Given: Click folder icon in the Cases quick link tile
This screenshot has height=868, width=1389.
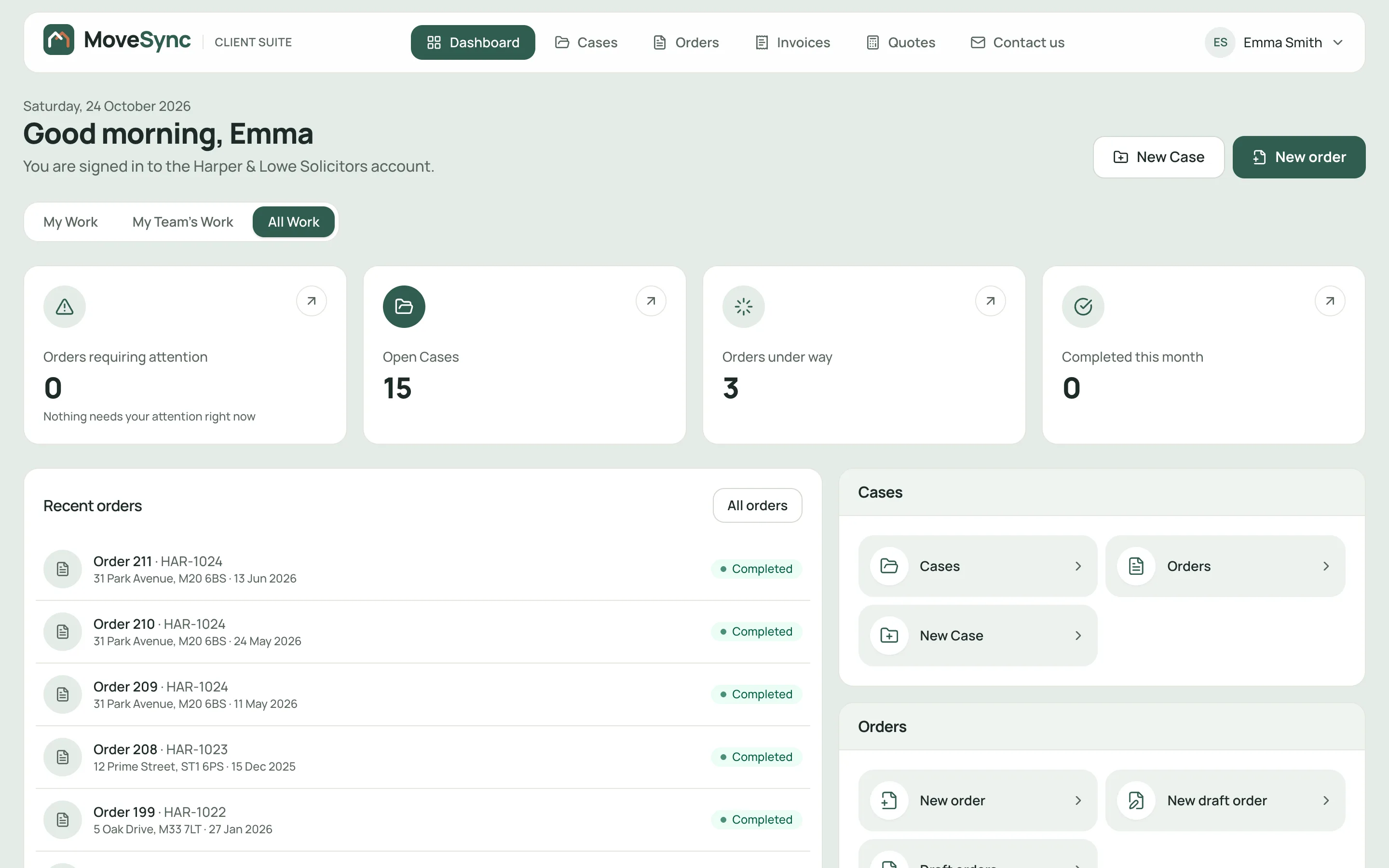Looking at the screenshot, I should click(x=889, y=566).
